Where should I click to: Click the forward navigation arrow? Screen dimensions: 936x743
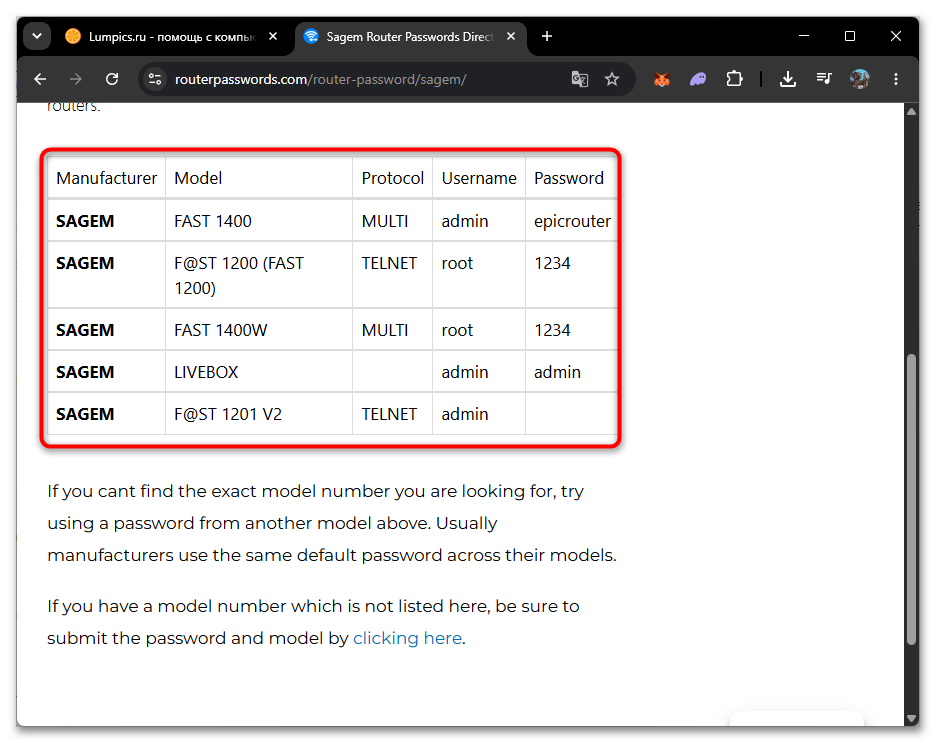click(76, 79)
